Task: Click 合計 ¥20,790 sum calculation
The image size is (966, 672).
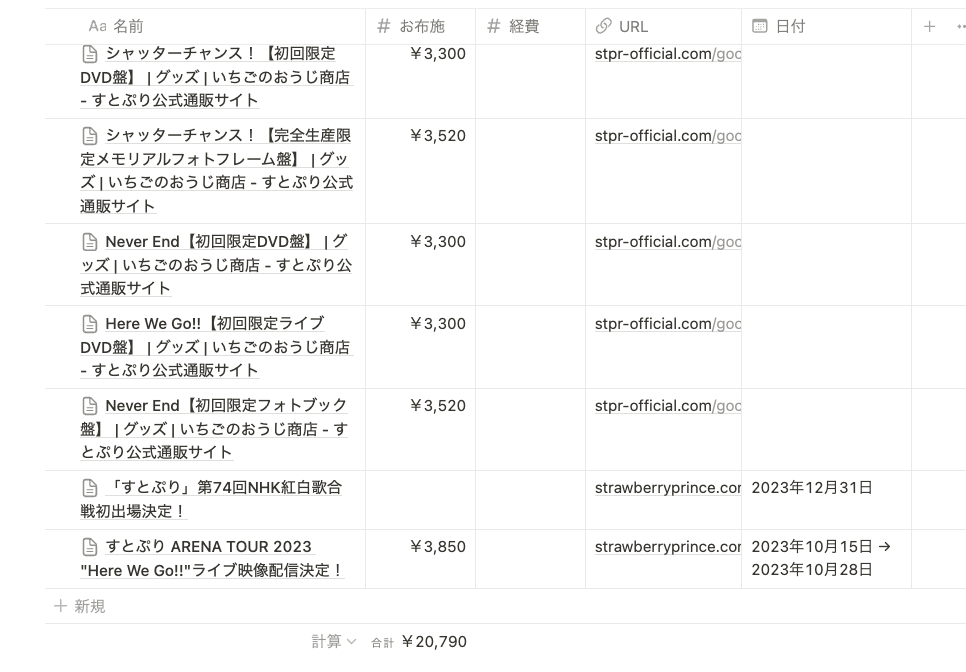Action: click(x=420, y=642)
